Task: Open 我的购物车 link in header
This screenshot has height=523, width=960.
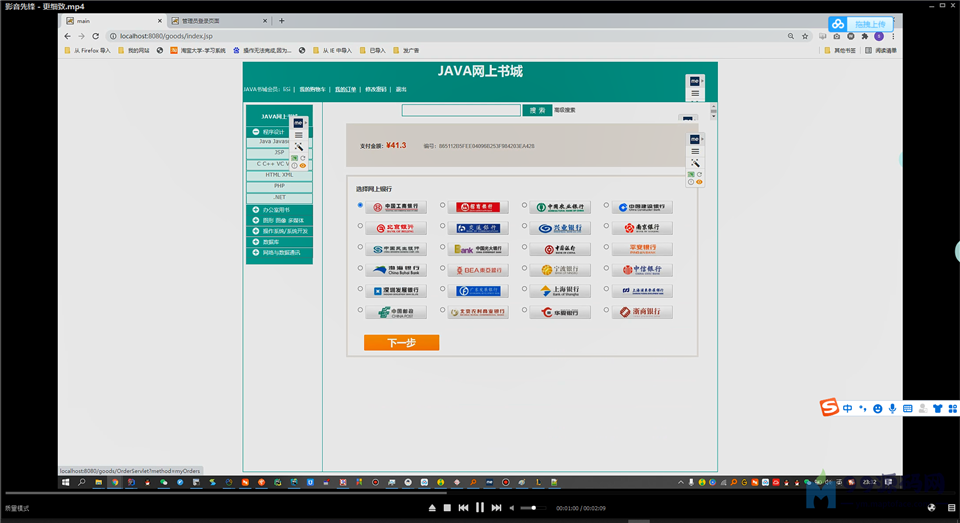Action: click(x=312, y=89)
